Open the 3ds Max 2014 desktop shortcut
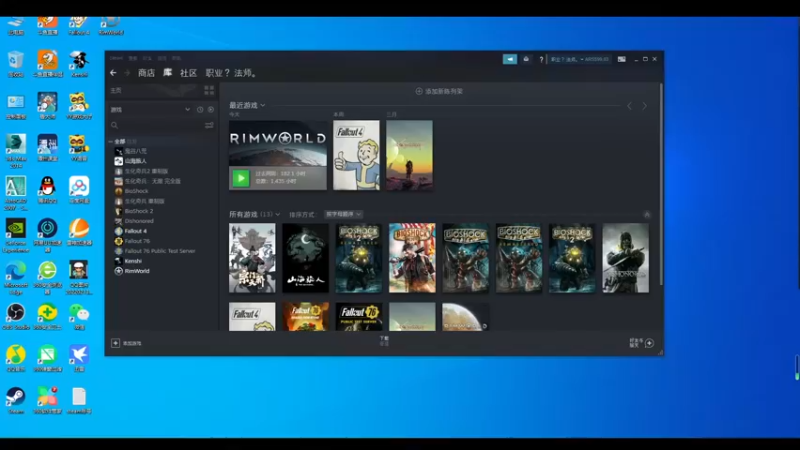This screenshot has height=450, width=800. 16,152
